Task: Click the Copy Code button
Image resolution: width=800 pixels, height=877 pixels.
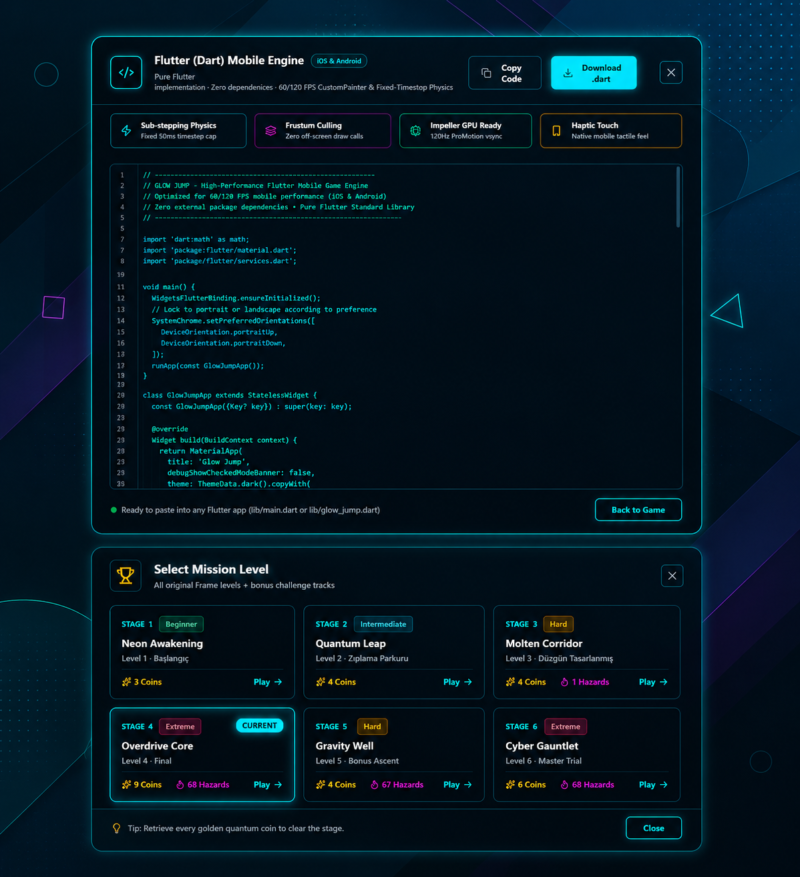Action: click(x=505, y=73)
